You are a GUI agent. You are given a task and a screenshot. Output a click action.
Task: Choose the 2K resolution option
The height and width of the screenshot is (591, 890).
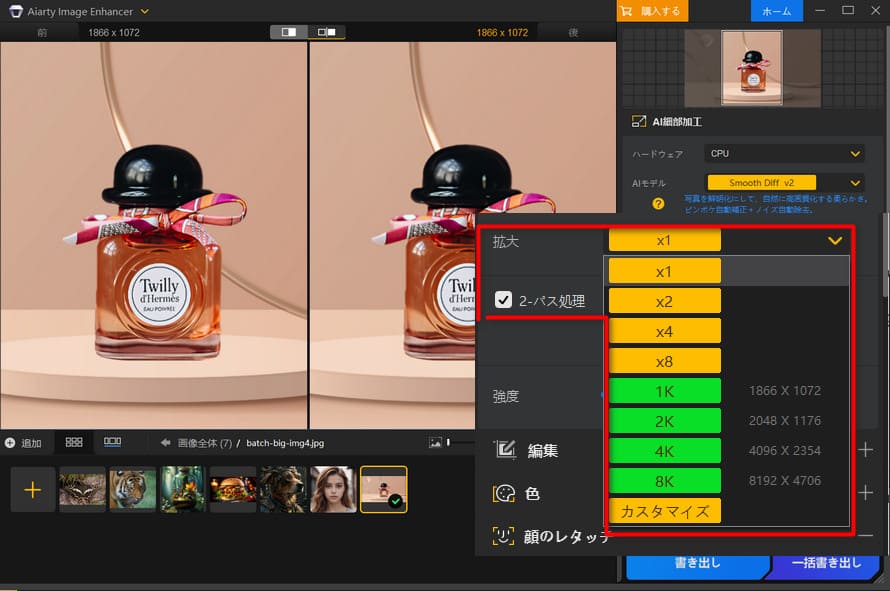coord(664,421)
